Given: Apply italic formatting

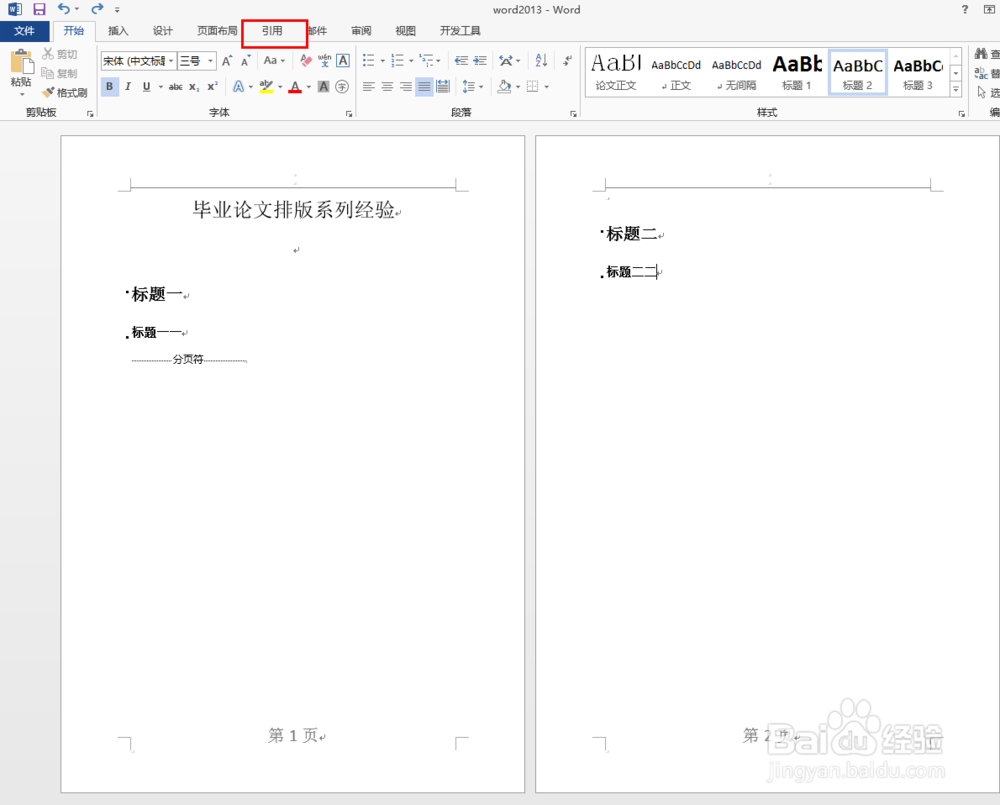Looking at the screenshot, I should tap(128, 85).
